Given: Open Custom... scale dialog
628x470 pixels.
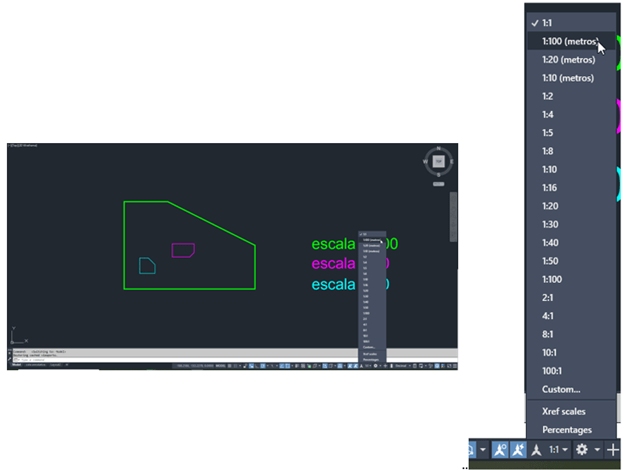Looking at the screenshot, I should coord(560,389).
